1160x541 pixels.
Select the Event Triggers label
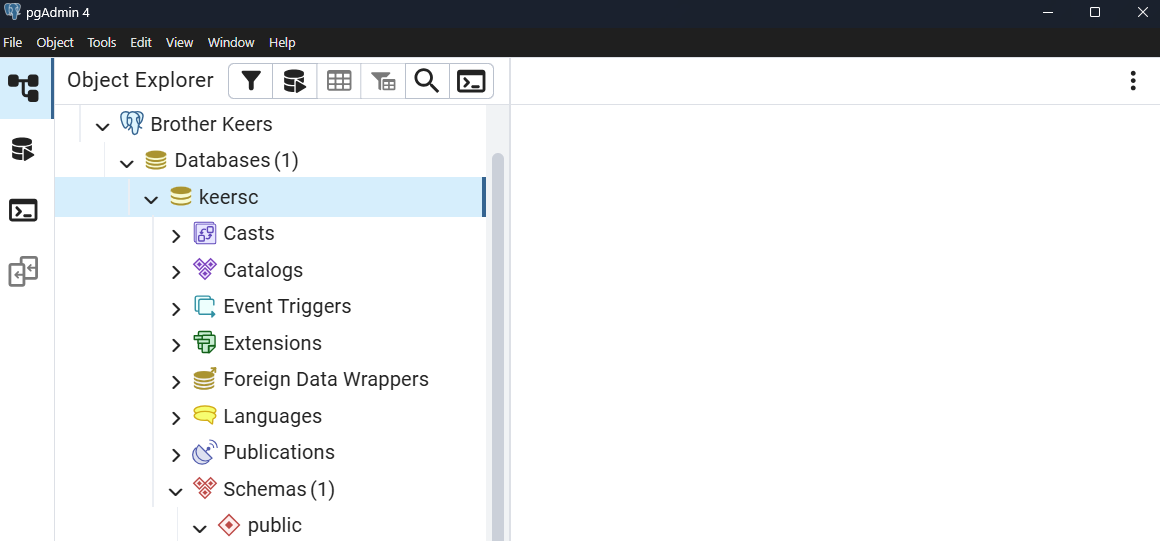(287, 306)
